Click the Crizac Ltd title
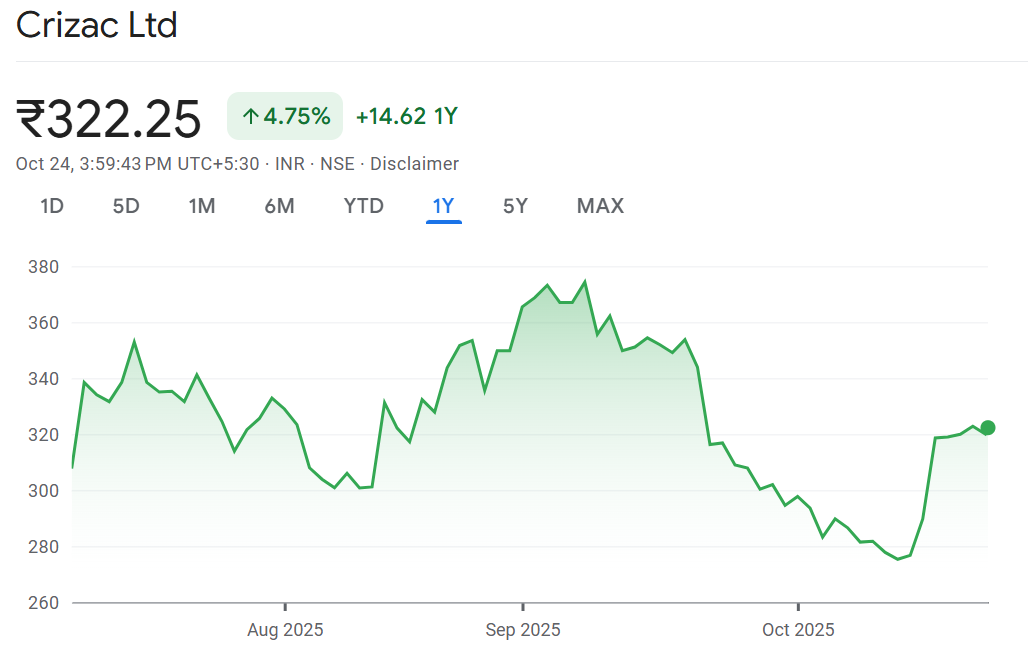Screen dimensions: 1028x663 tap(96, 25)
